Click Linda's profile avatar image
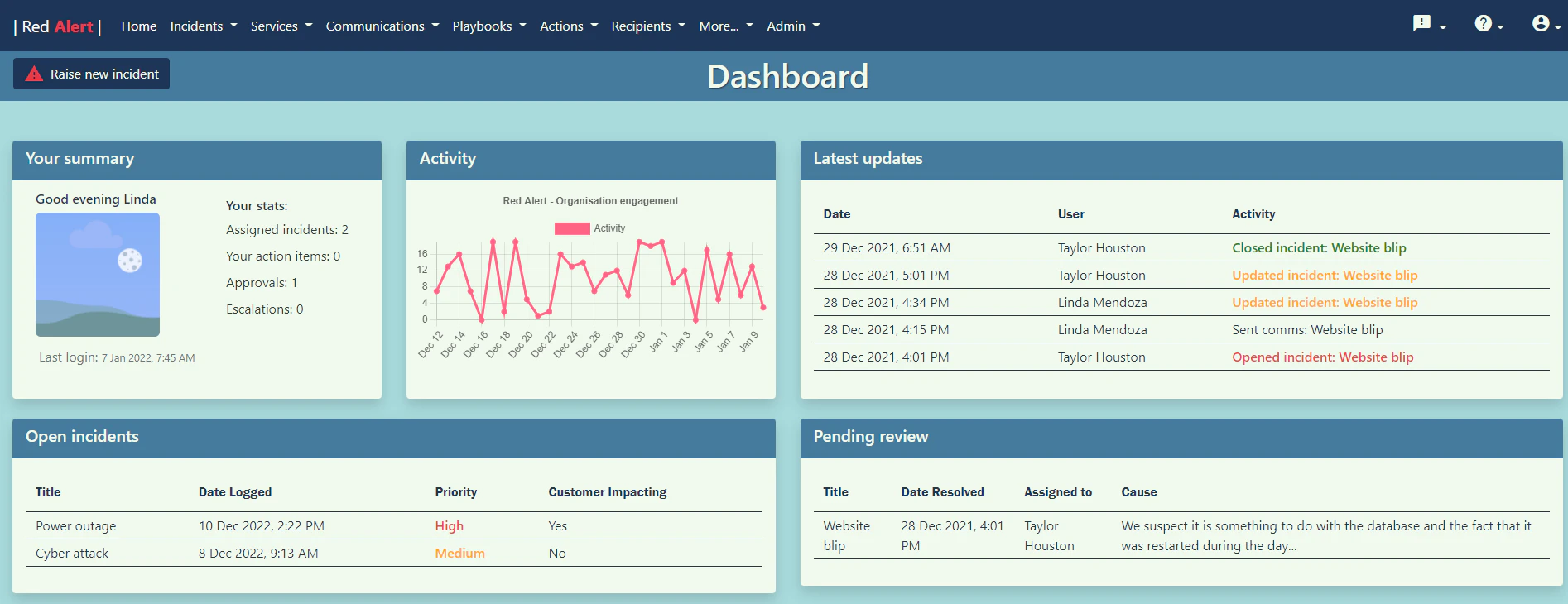Screen dimensions: 1568x604 98,275
